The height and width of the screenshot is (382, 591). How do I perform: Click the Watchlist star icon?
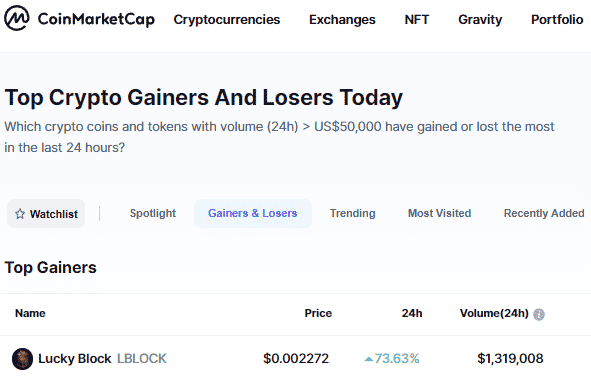pos(20,214)
